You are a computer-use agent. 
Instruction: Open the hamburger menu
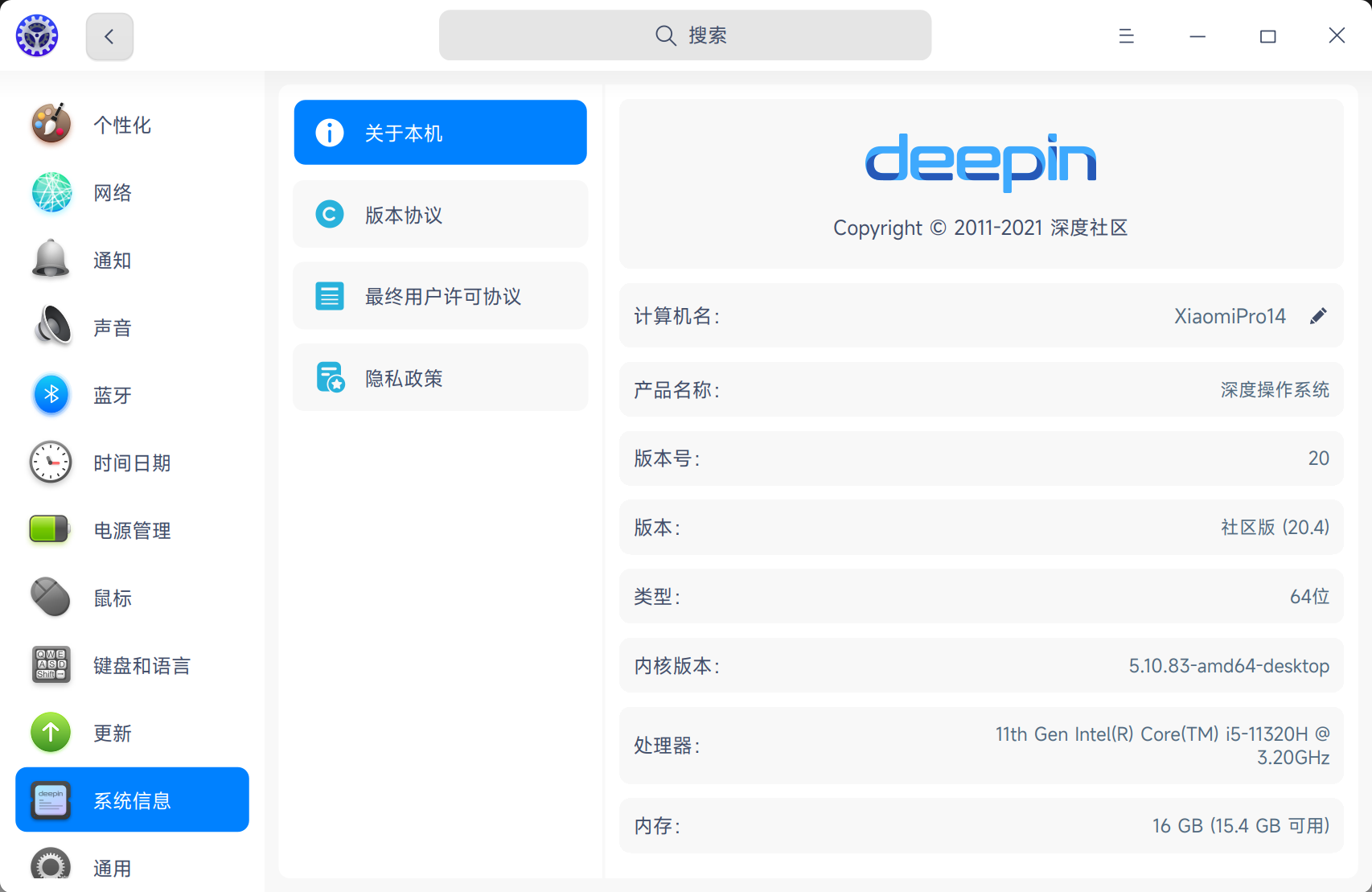click(1126, 35)
